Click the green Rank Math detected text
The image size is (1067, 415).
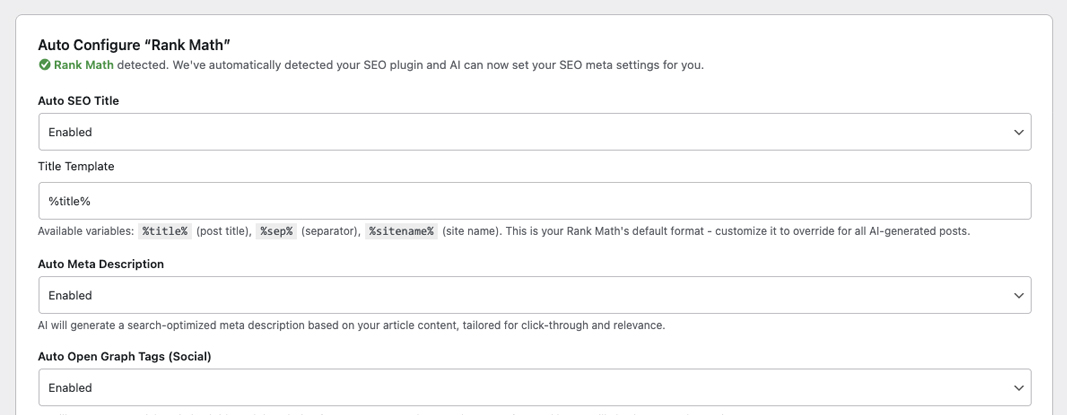pos(84,65)
